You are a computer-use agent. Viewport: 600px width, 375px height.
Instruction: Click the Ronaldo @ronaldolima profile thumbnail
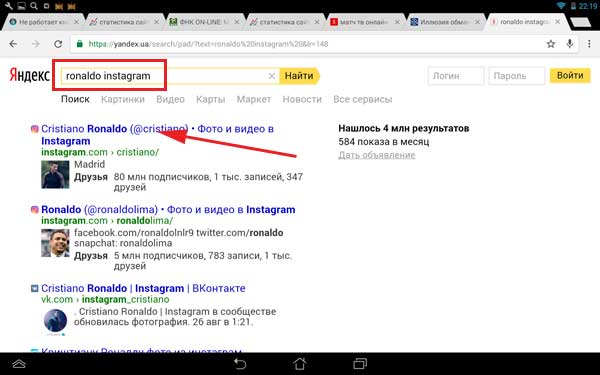55,243
